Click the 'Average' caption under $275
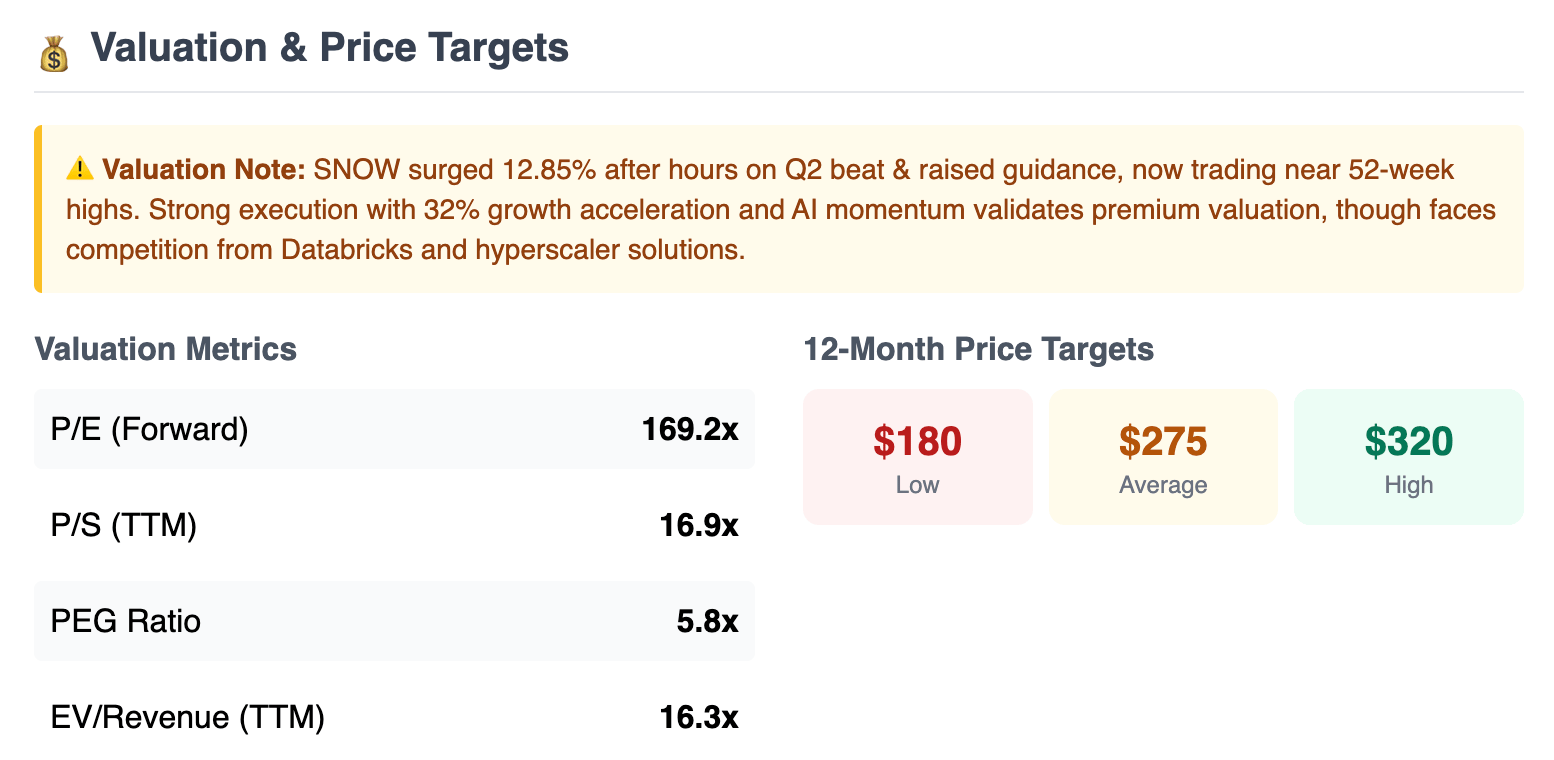This screenshot has width=1554, height=760. [1163, 485]
